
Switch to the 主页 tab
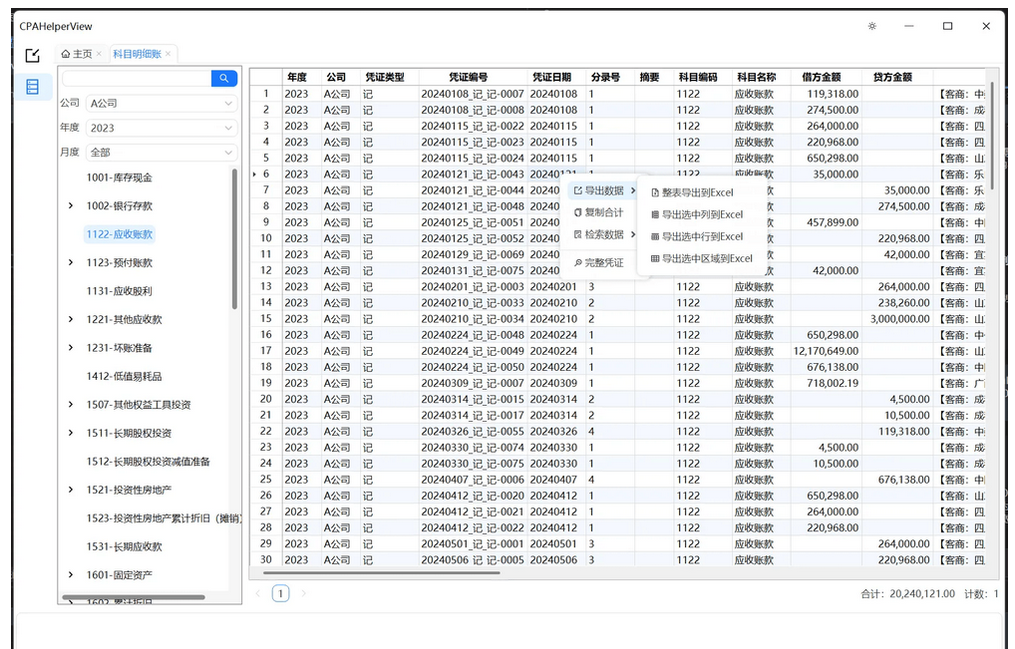76,54
